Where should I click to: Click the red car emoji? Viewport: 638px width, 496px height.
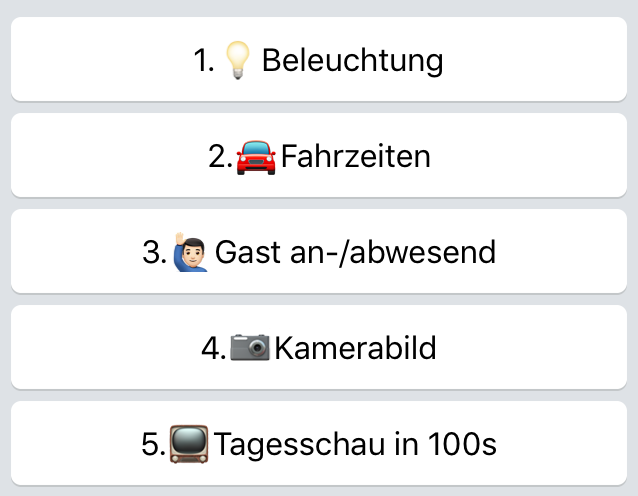(256, 157)
